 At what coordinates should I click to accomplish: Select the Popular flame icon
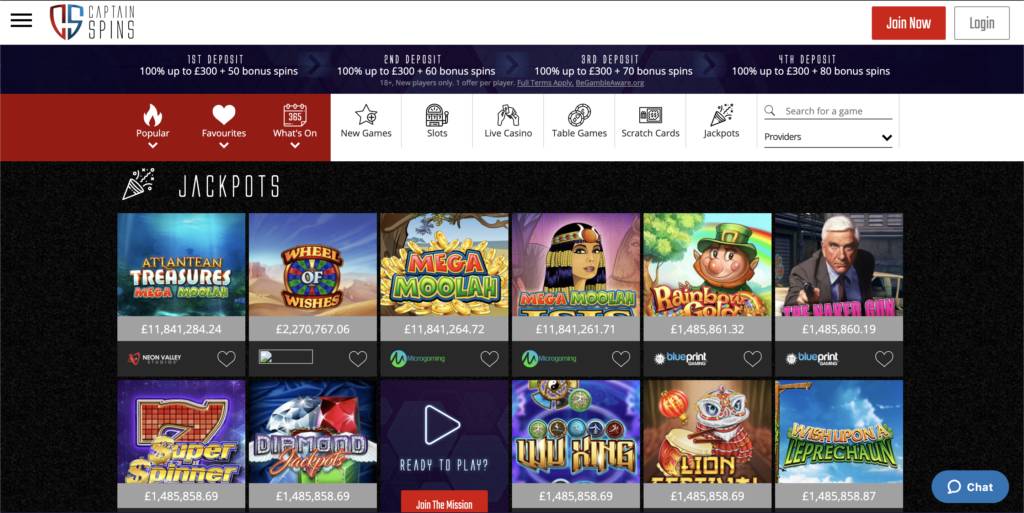click(x=152, y=115)
